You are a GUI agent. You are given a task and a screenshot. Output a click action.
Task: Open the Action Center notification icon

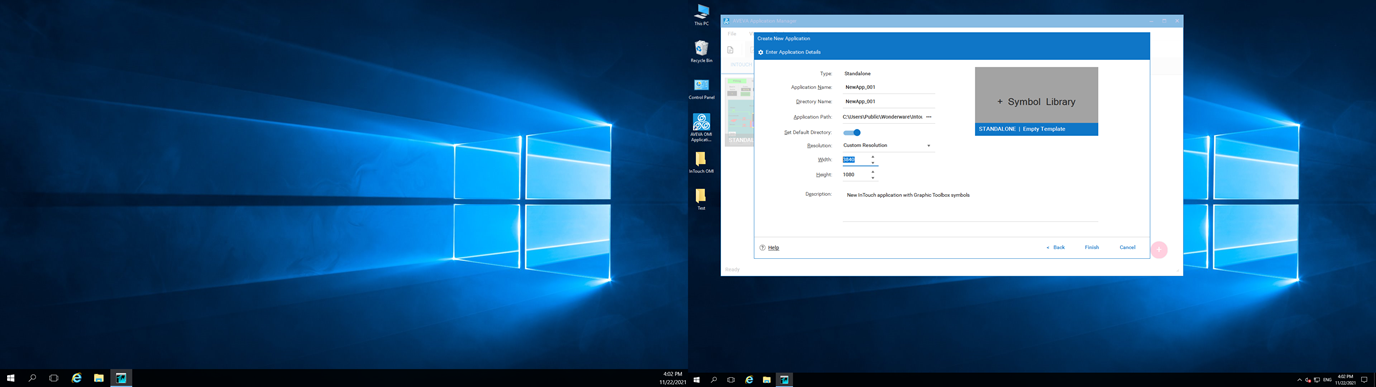pos(1365,380)
